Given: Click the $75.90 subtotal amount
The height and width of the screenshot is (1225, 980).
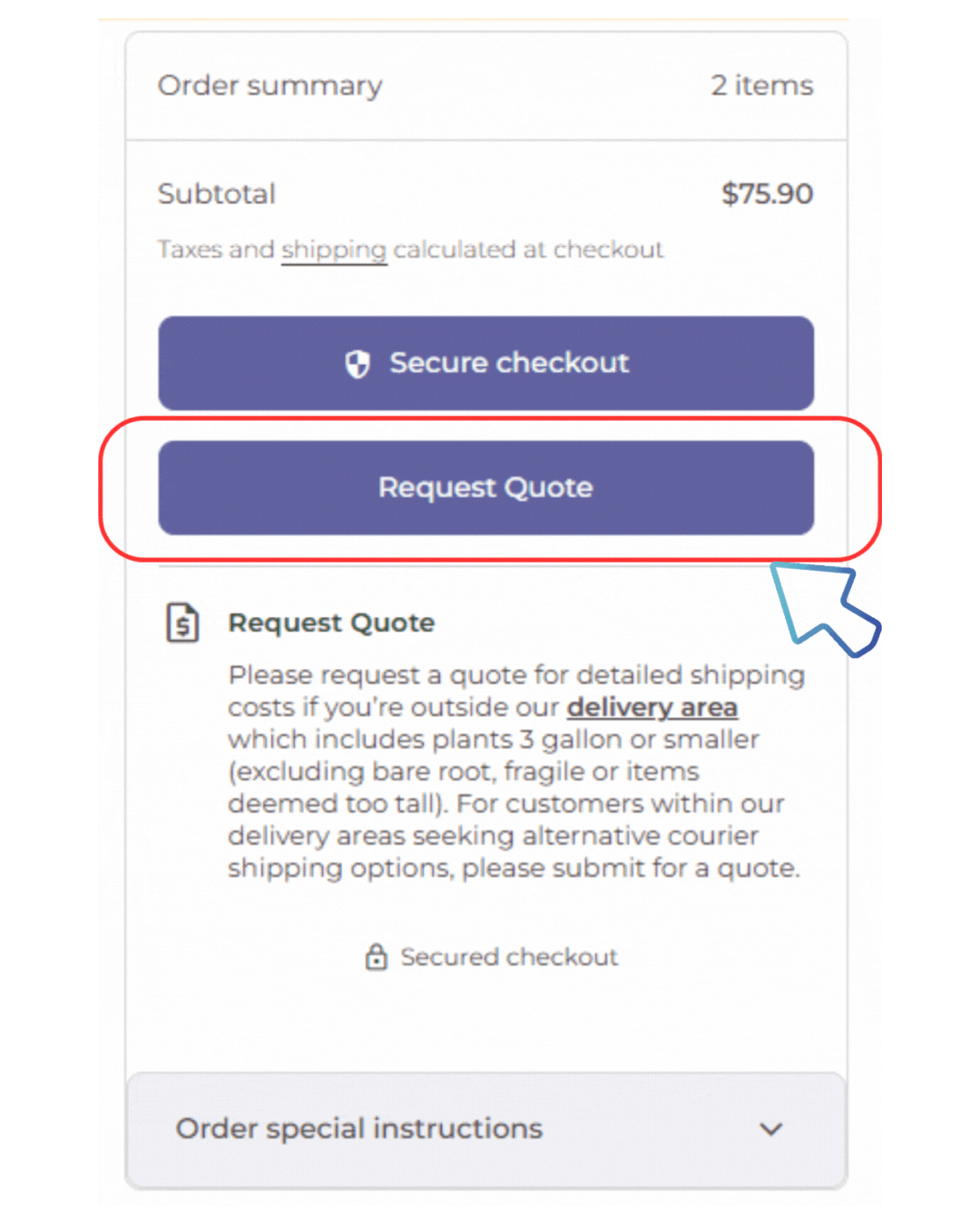Looking at the screenshot, I should point(767,193).
